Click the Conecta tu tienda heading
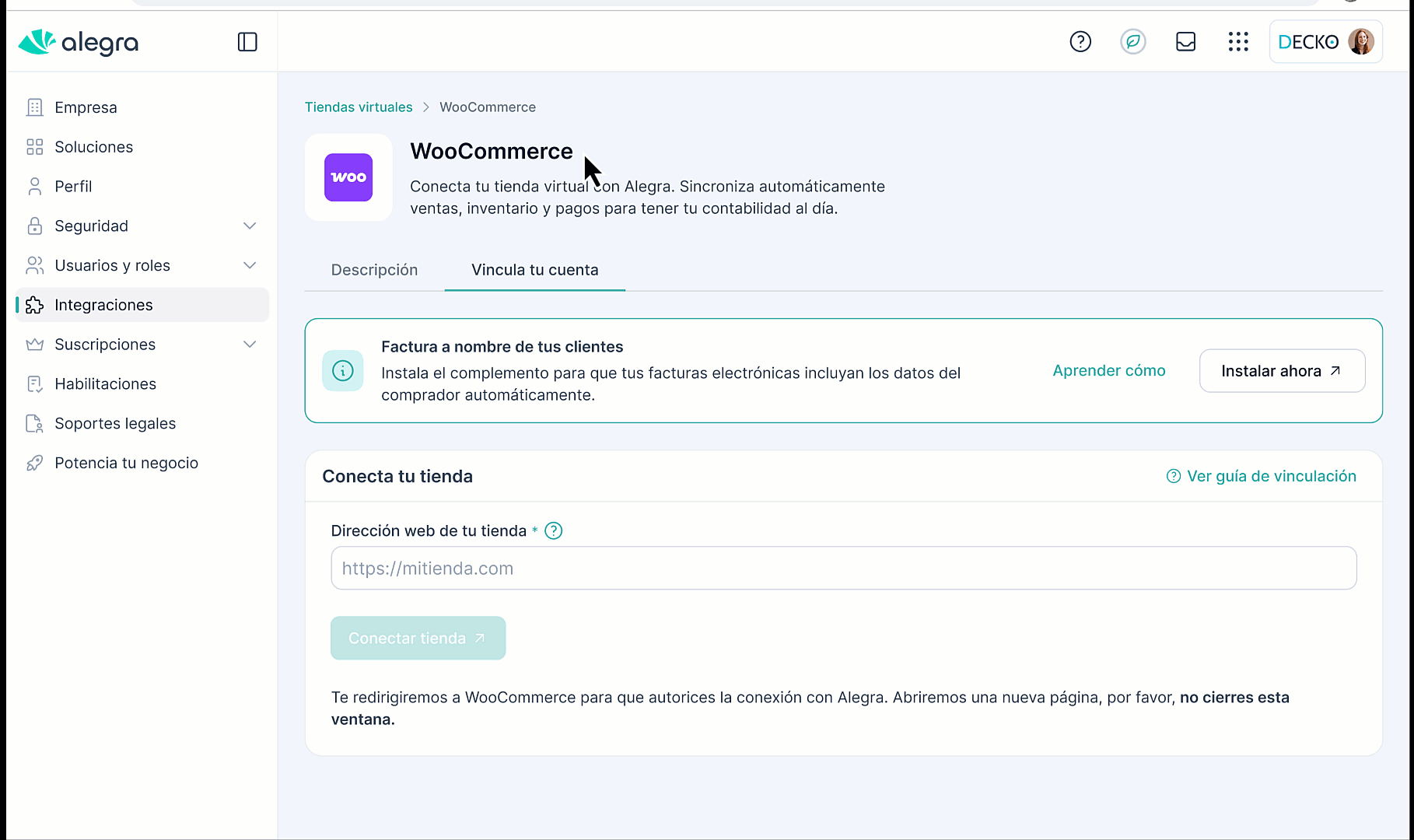This screenshot has height=840, width=1414. (x=397, y=477)
